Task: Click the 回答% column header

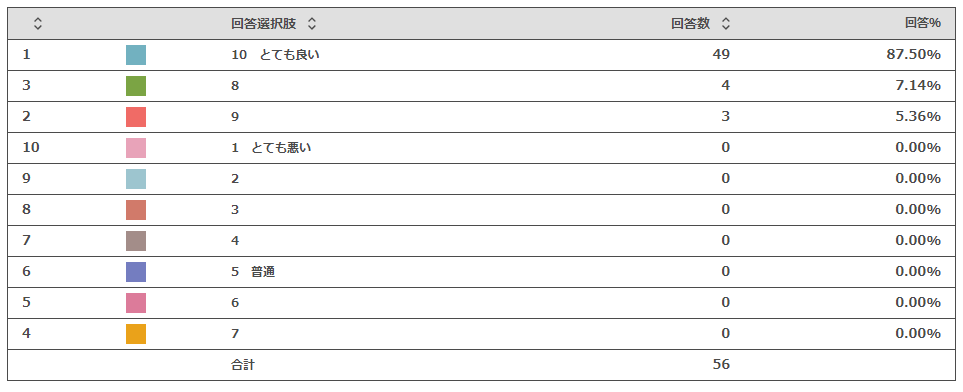Action: [922, 24]
